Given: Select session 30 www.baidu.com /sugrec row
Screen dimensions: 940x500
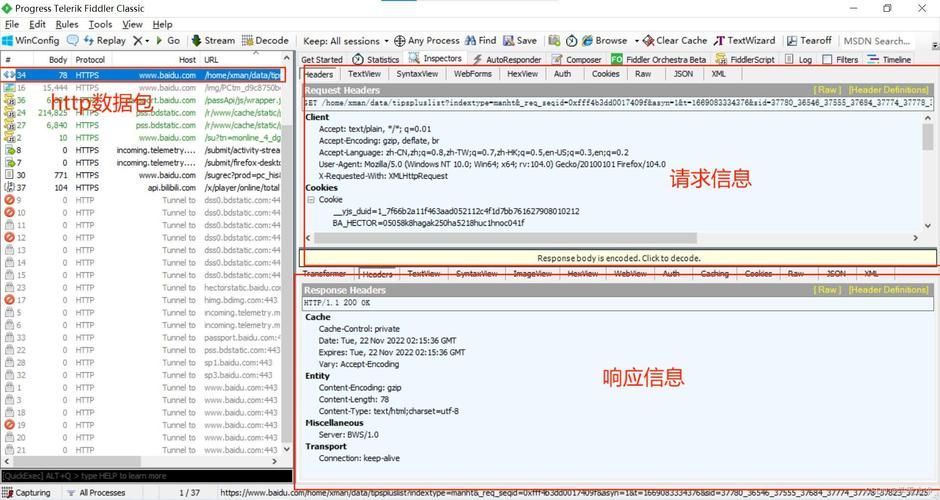Looking at the screenshot, I should click(x=144, y=175).
